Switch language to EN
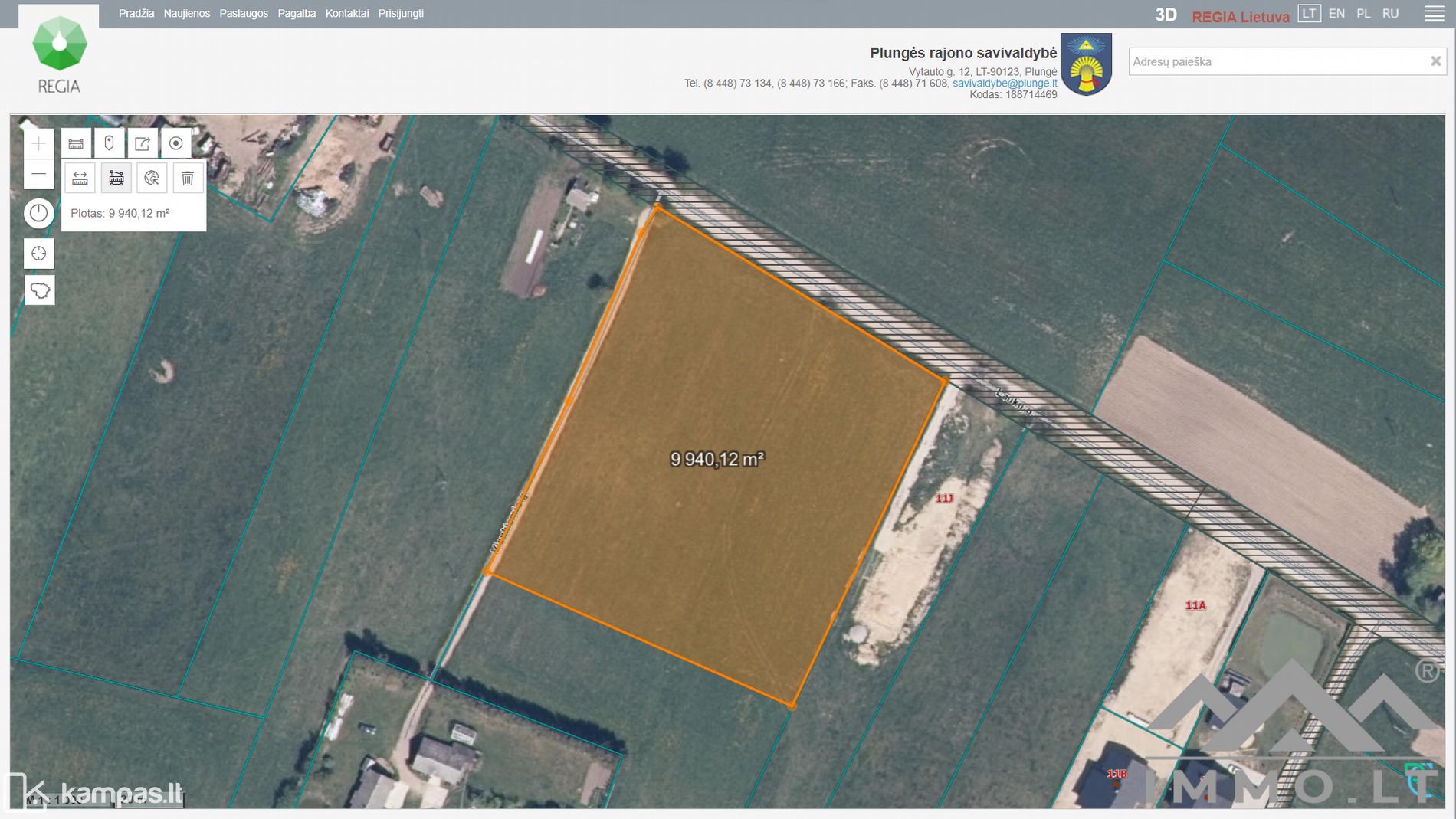This screenshot has width=1456, height=819. pos(1336,14)
